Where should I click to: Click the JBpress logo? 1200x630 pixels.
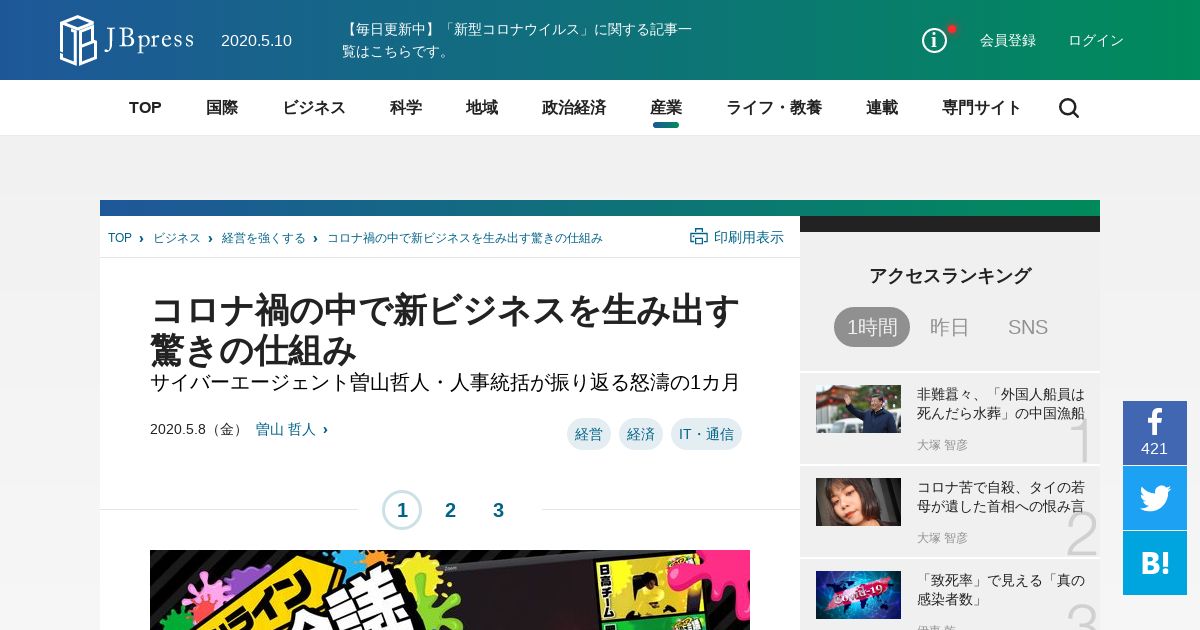tap(127, 41)
